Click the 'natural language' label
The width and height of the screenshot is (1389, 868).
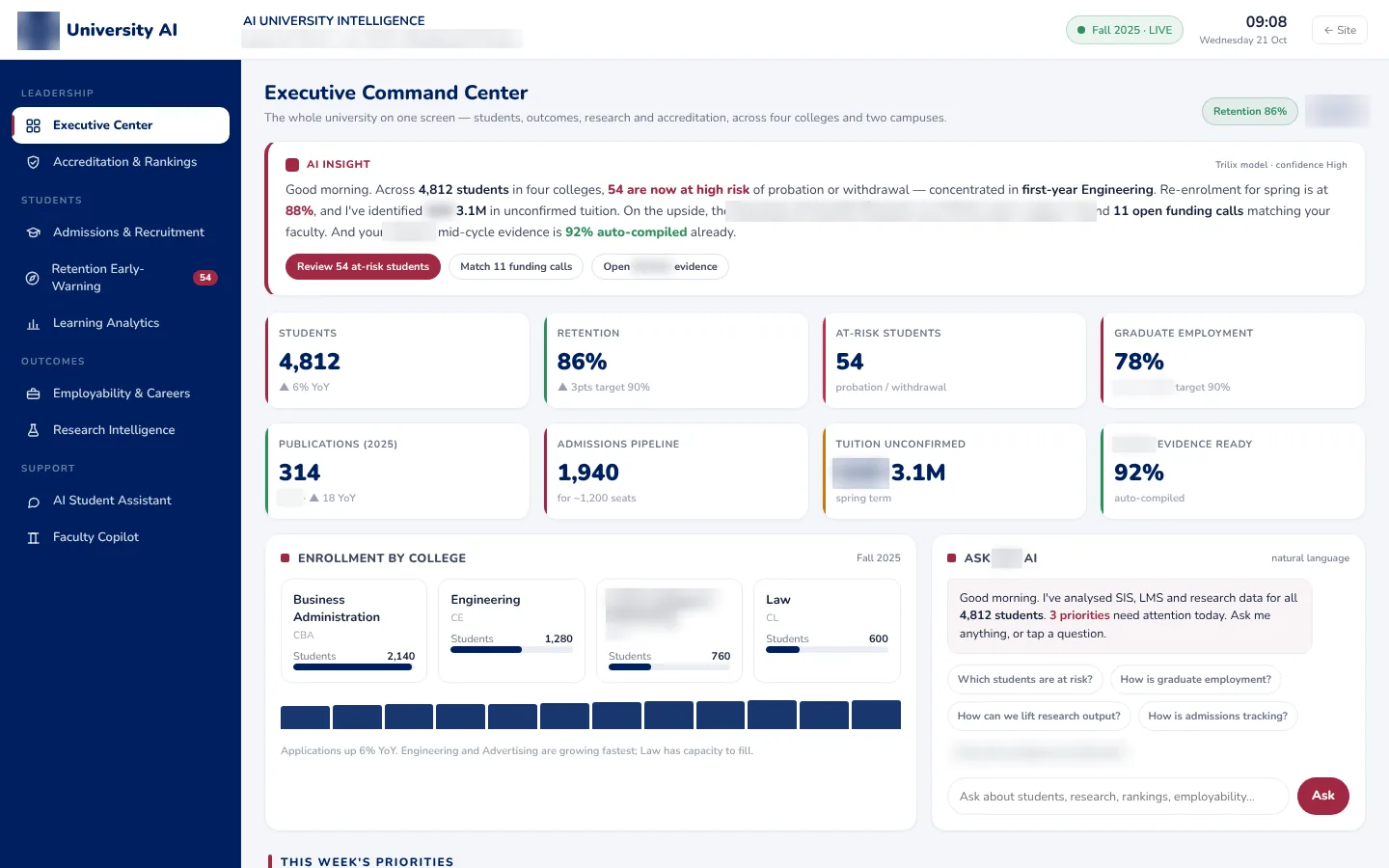click(1310, 558)
